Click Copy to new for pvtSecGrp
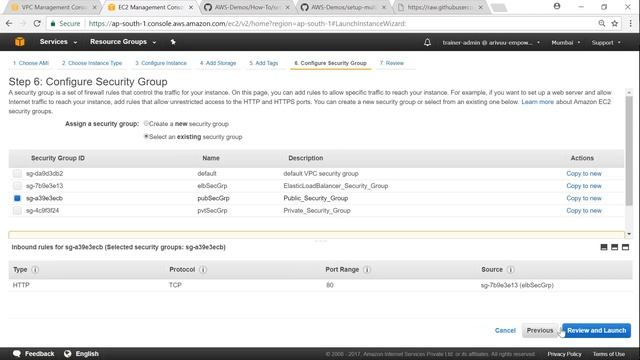Viewport: 640px width, 360px height. click(584, 211)
